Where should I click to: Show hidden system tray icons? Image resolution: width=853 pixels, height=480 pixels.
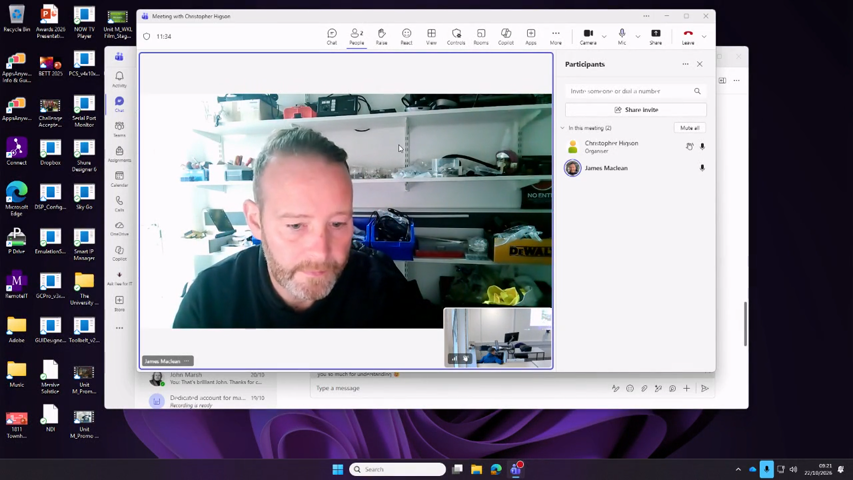(738, 469)
